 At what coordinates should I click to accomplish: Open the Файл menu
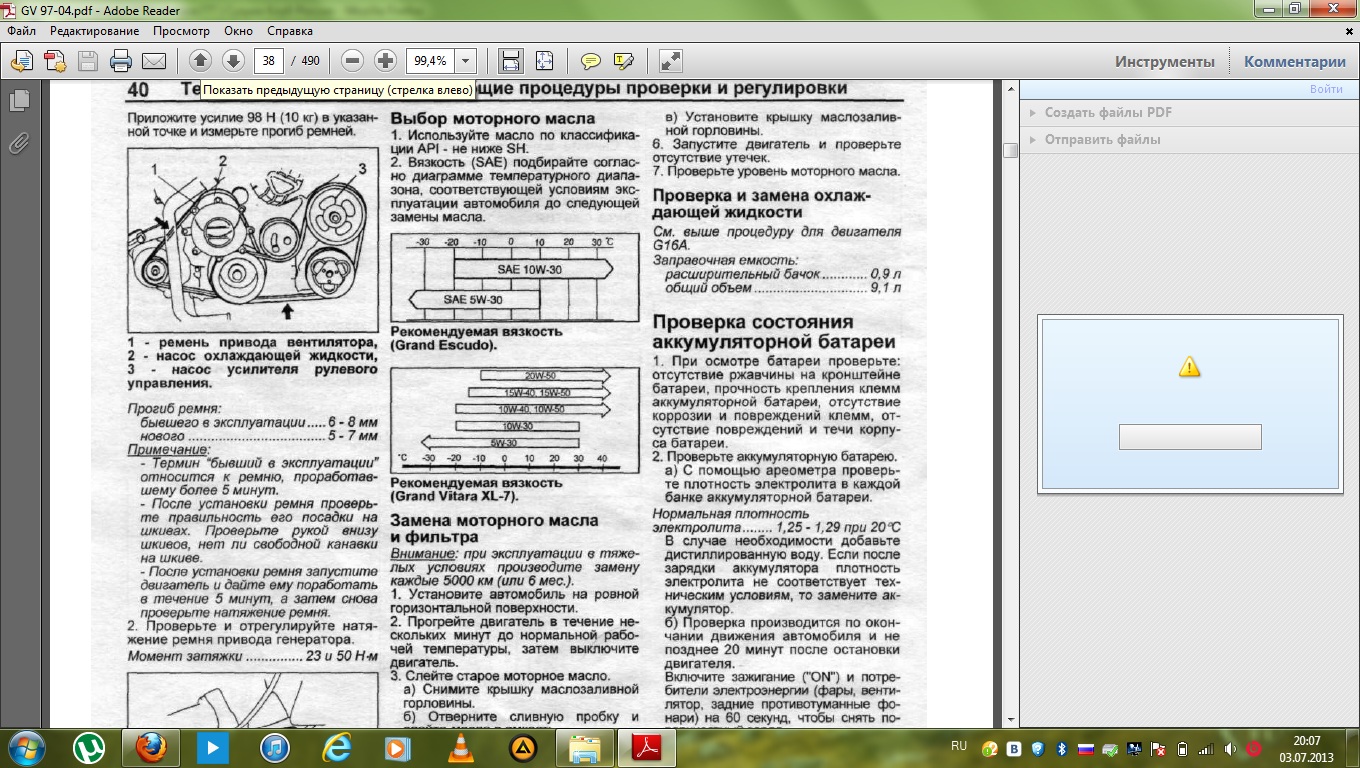click(21, 31)
